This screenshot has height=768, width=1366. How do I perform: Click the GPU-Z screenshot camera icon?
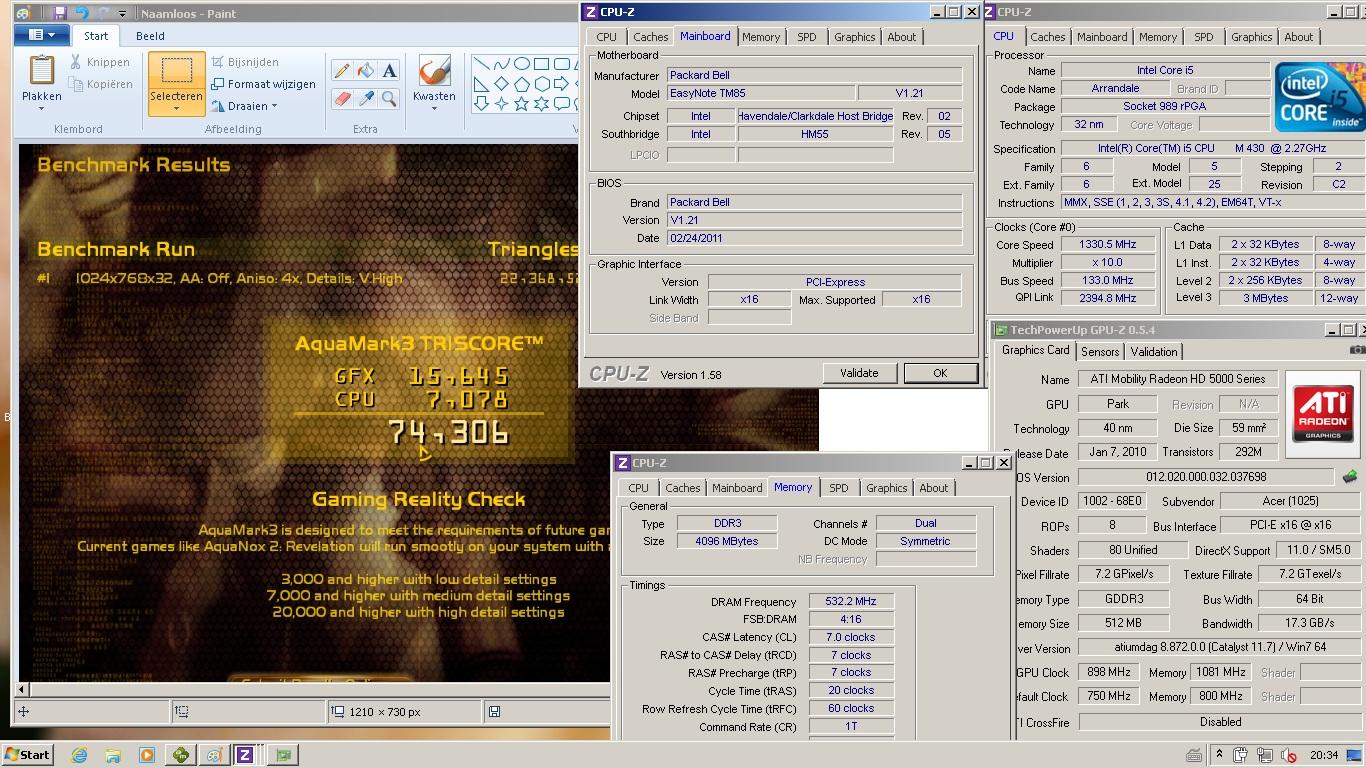pos(1357,350)
